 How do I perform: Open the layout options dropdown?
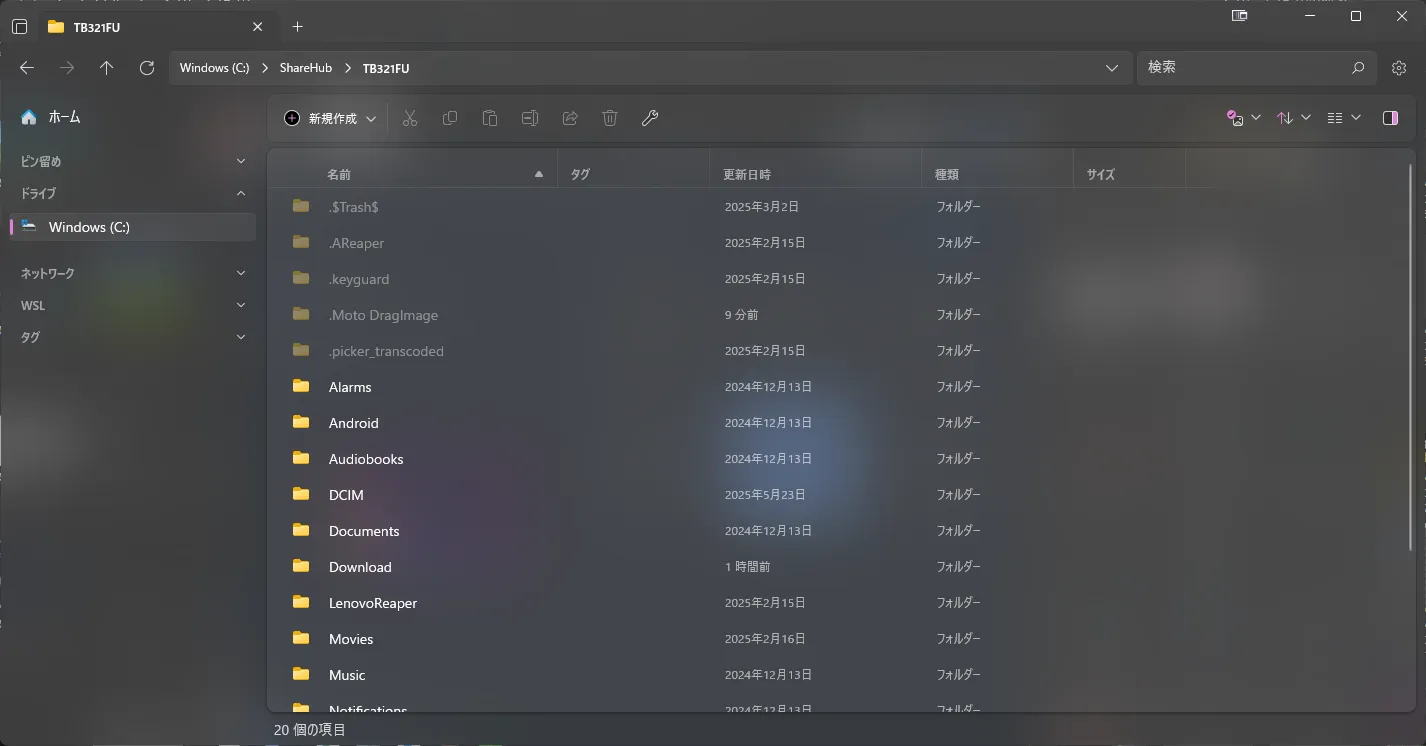point(1344,118)
